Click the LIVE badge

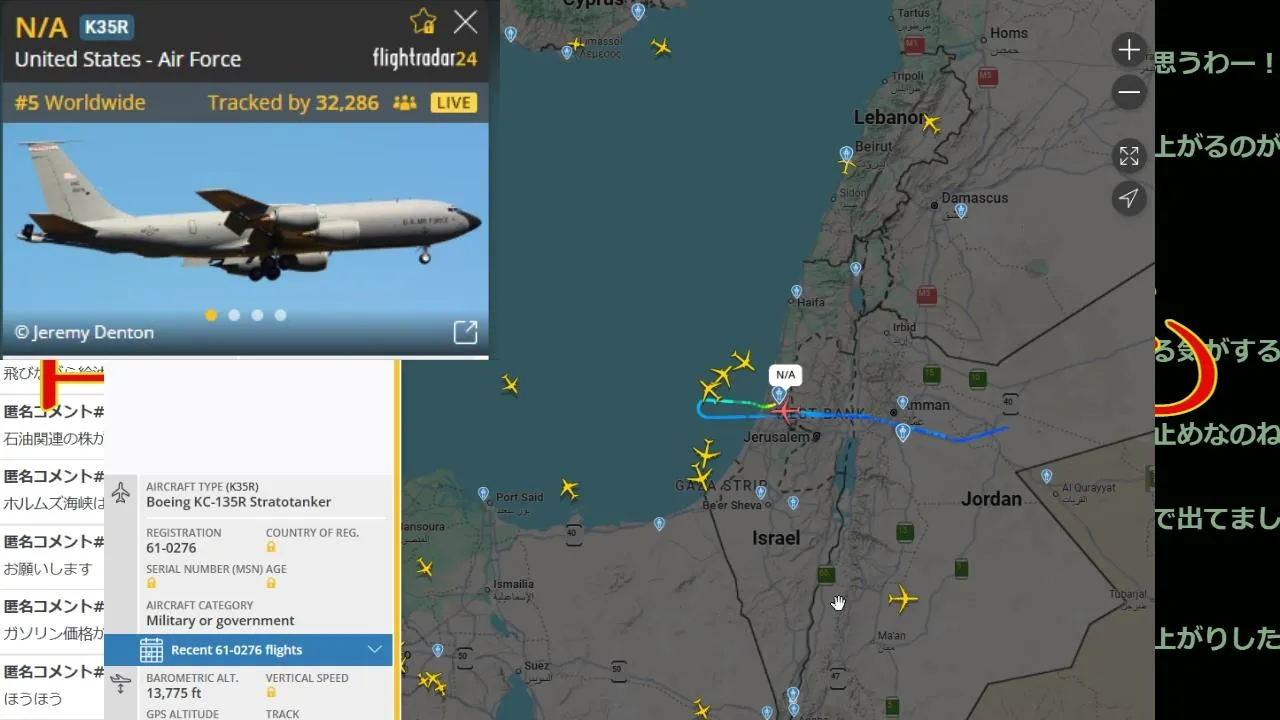pyautogui.click(x=453, y=103)
